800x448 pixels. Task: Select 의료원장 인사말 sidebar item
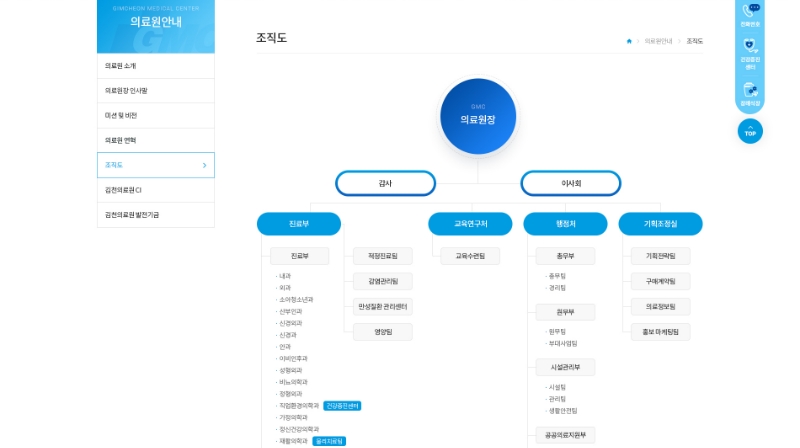(x=155, y=91)
